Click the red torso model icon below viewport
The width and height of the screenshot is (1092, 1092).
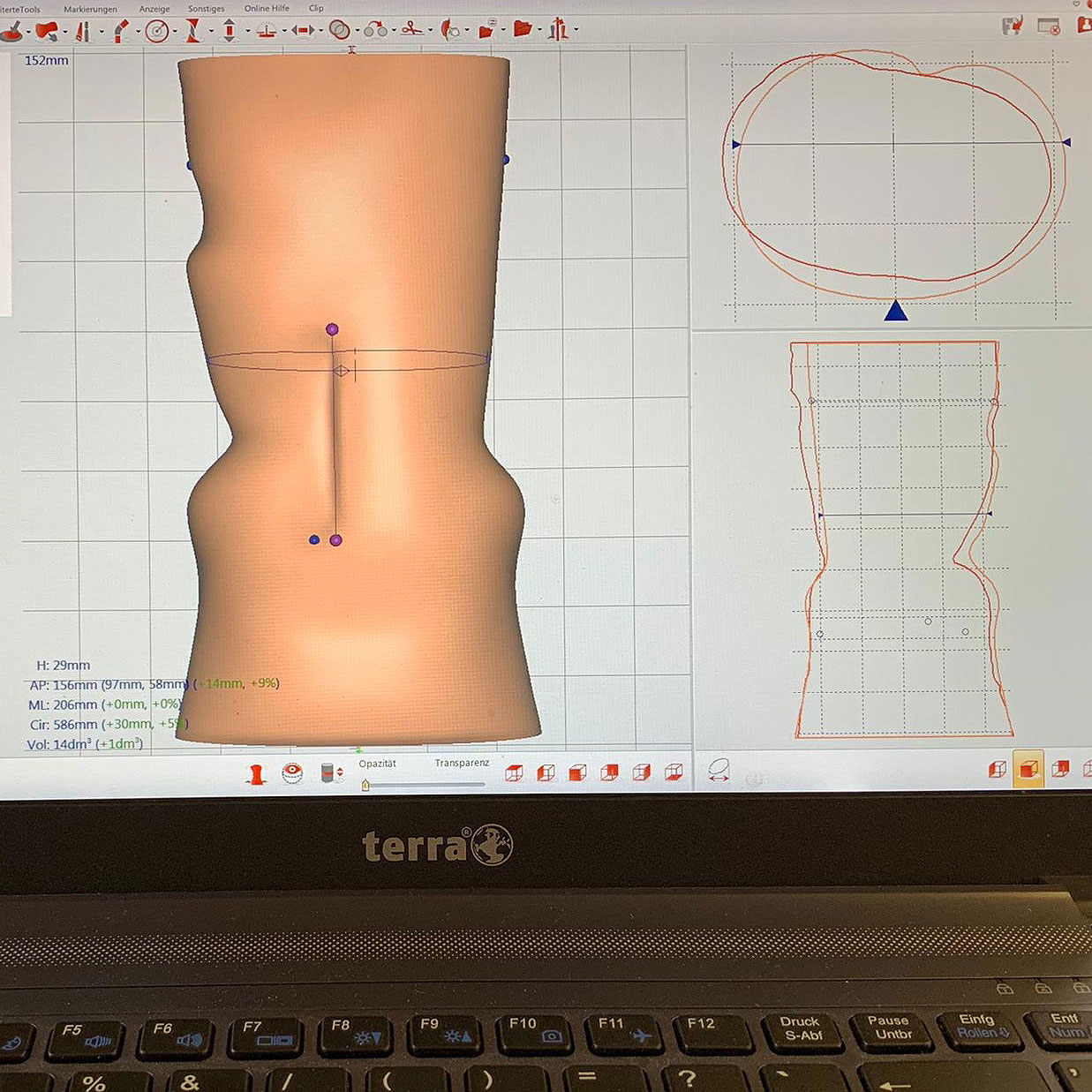click(257, 774)
